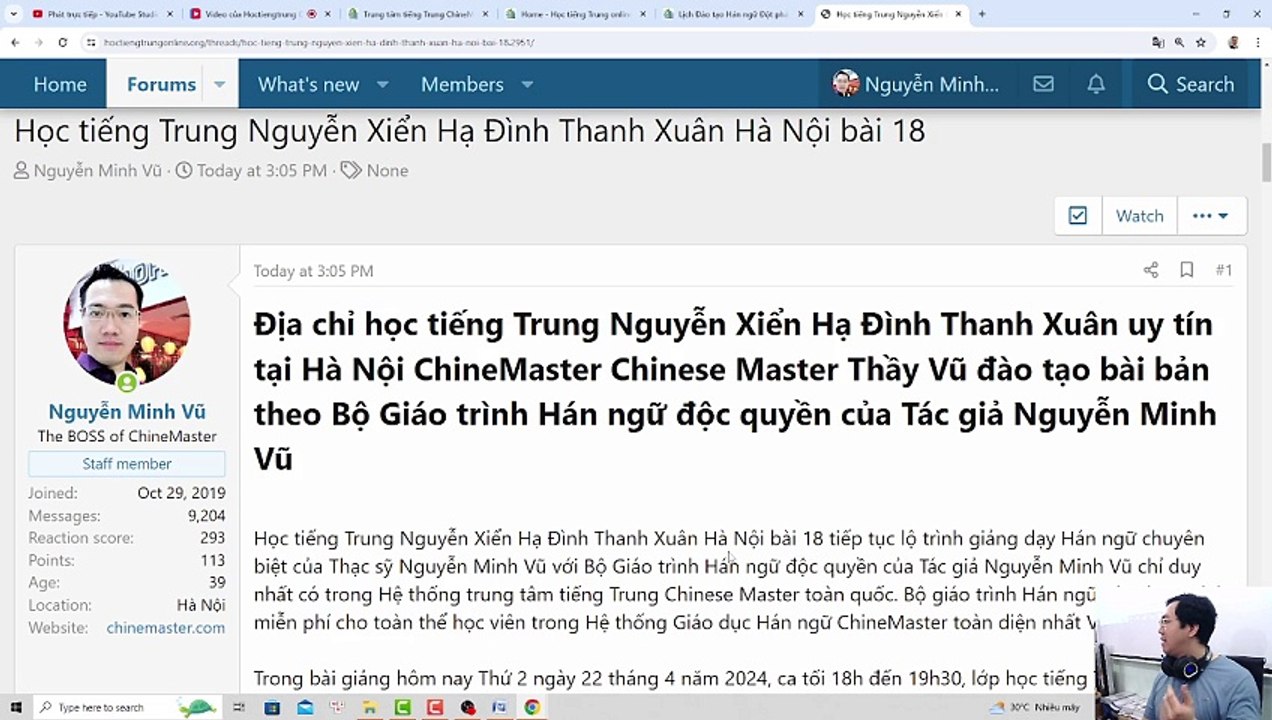
Task: Click the zoom magnifier icon in address bar
Action: (1180, 43)
